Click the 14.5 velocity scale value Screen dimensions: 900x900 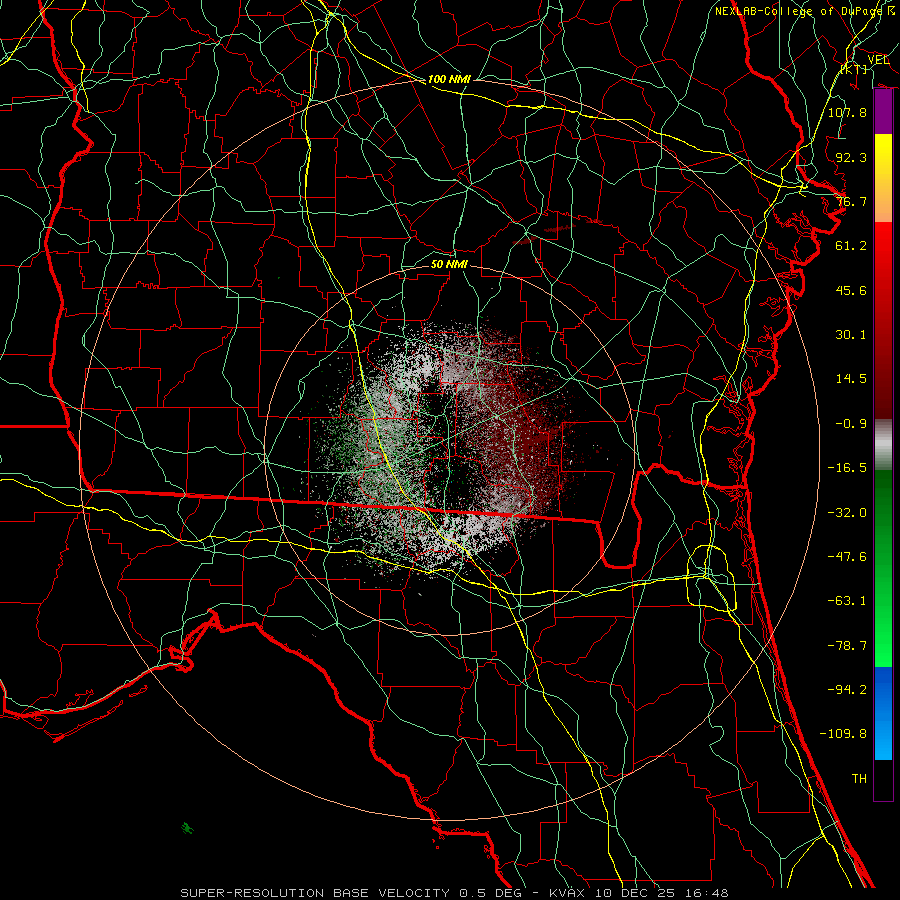click(x=851, y=379)
